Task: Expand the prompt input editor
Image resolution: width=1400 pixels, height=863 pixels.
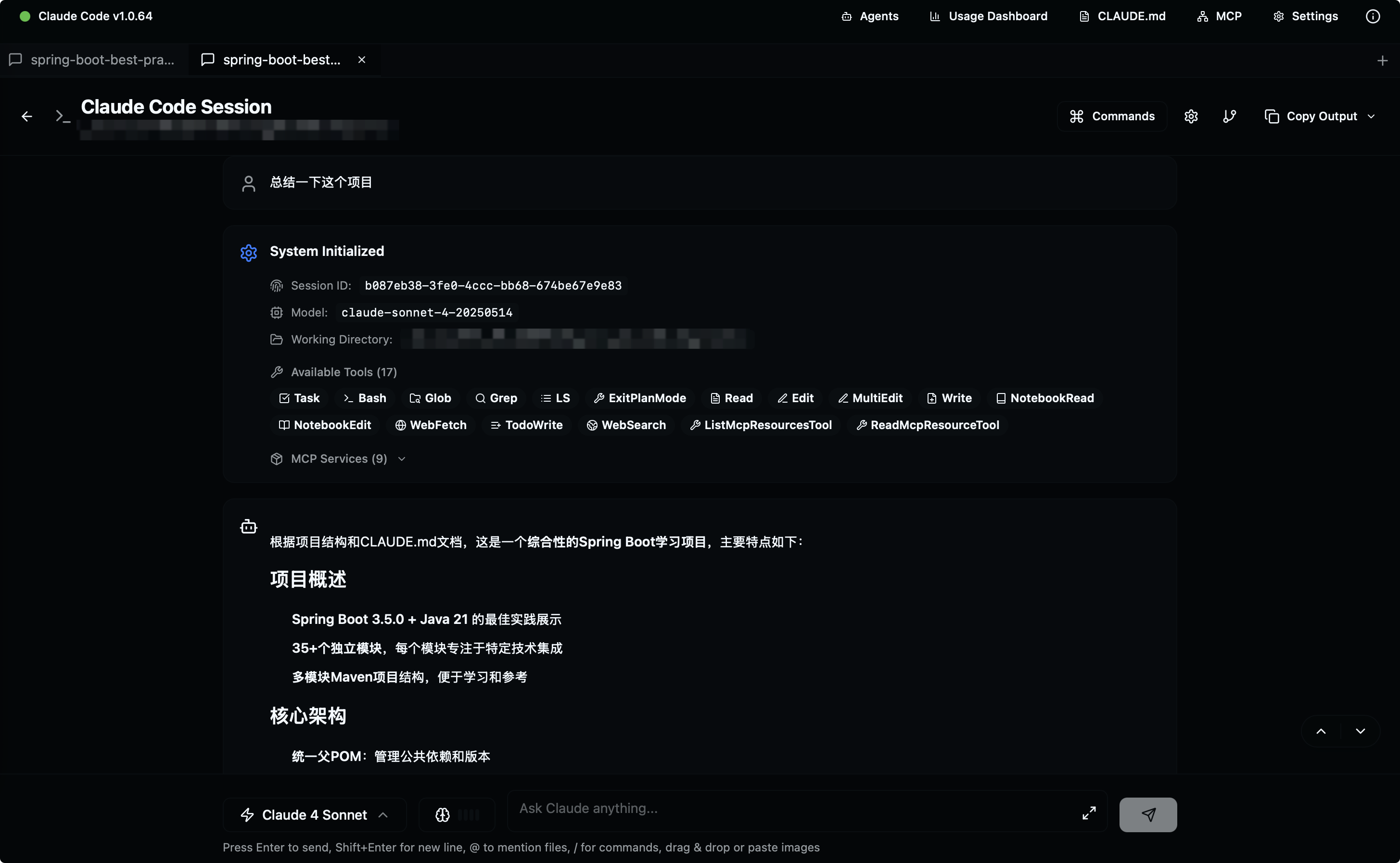Action: [1089, 813]
